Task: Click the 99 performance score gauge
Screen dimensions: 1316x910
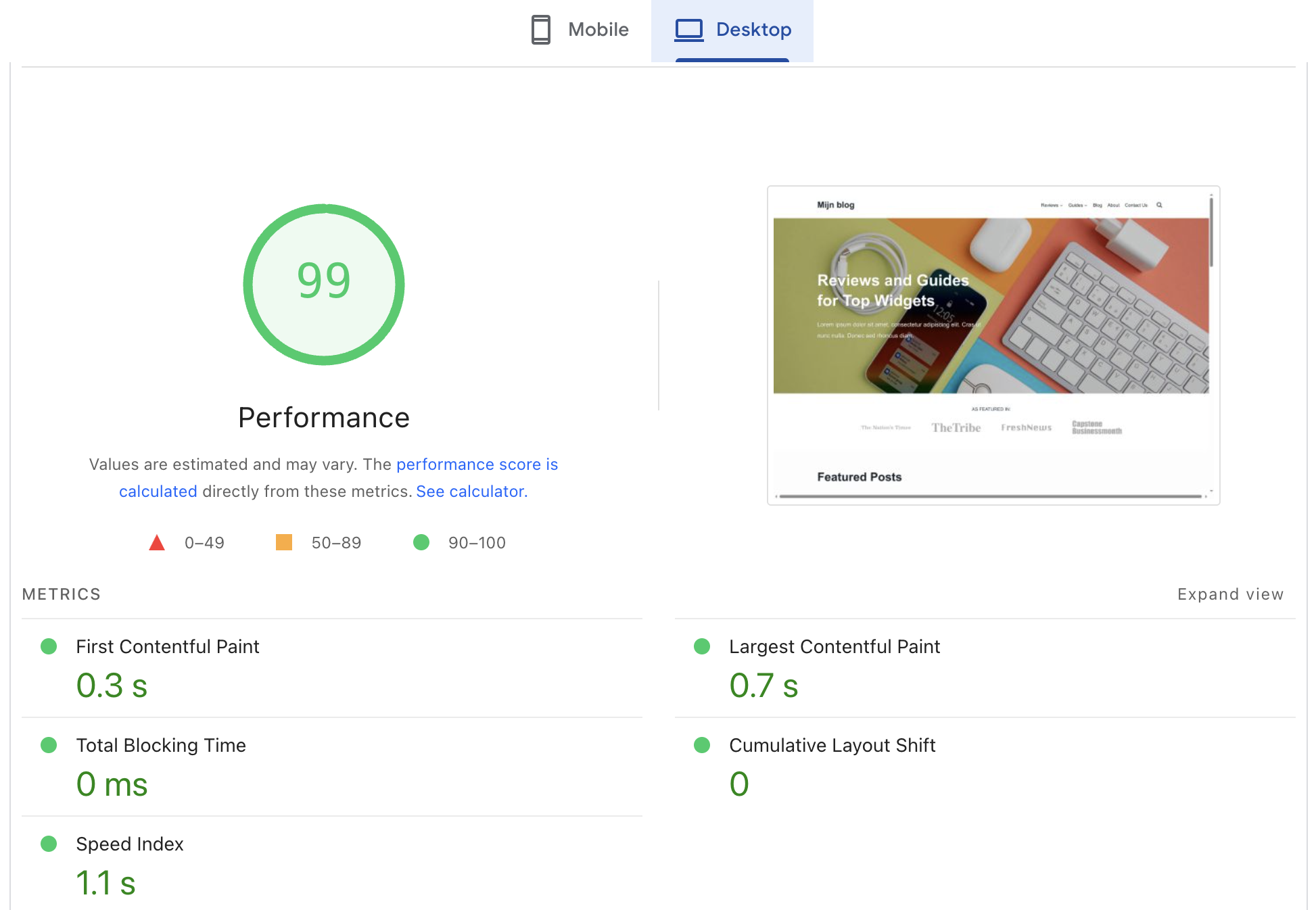Action: click(x=324, y=284)
